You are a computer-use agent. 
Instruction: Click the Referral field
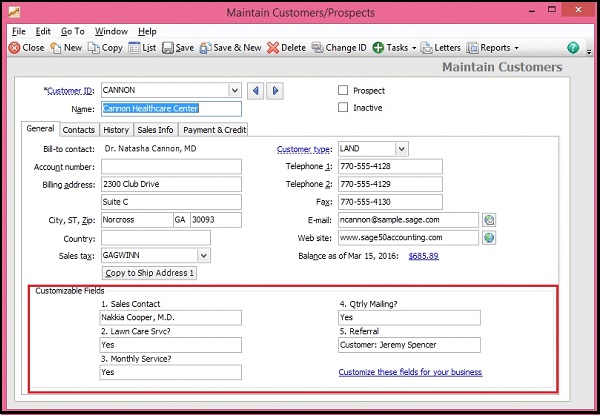(x=409, y=345)
